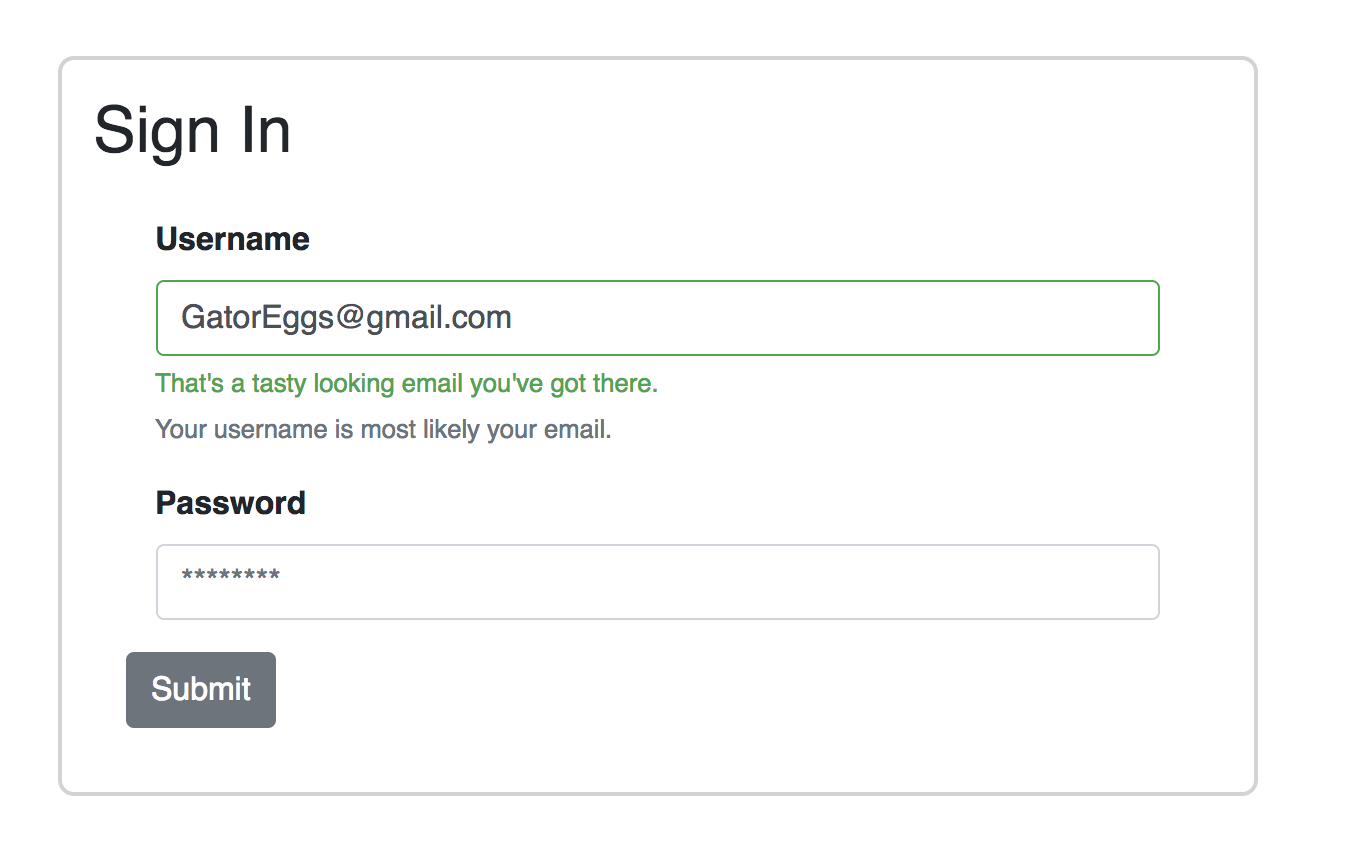Image resolution: width=1358 pixels, height=864 pixels.
Task: Click the @ symbol in the username
Action: coord(349,318)
